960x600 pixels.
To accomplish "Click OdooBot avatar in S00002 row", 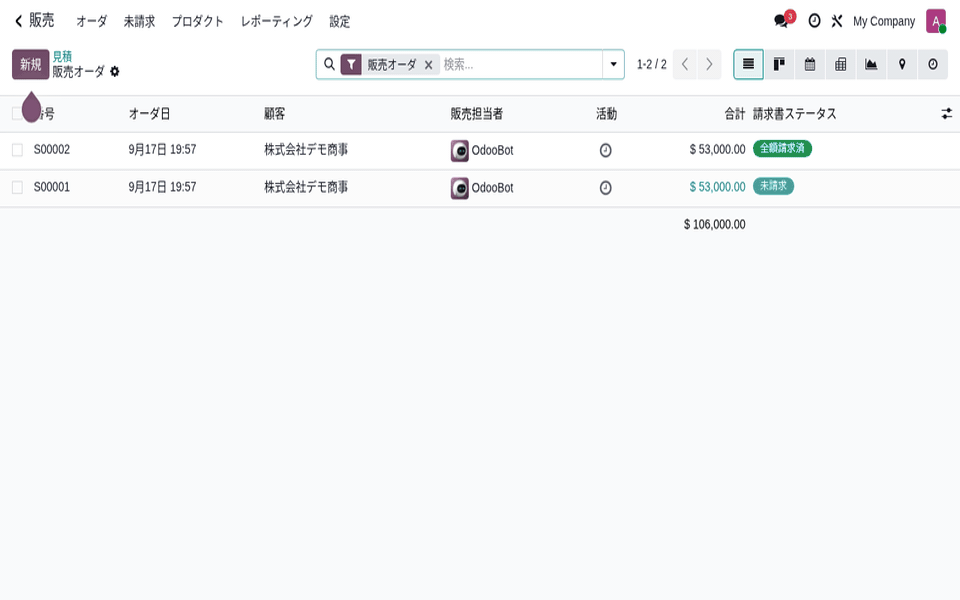I will (x=460, y=151).
